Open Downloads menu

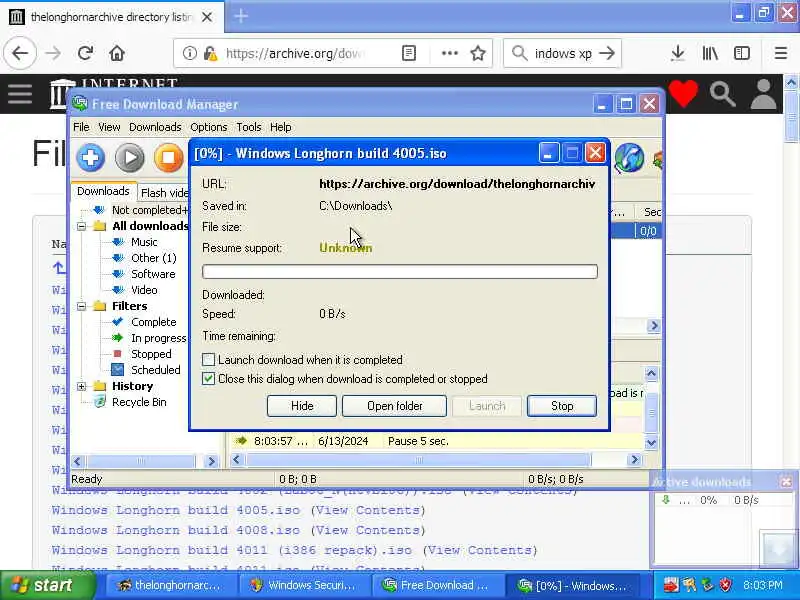[x=155, y=127]
